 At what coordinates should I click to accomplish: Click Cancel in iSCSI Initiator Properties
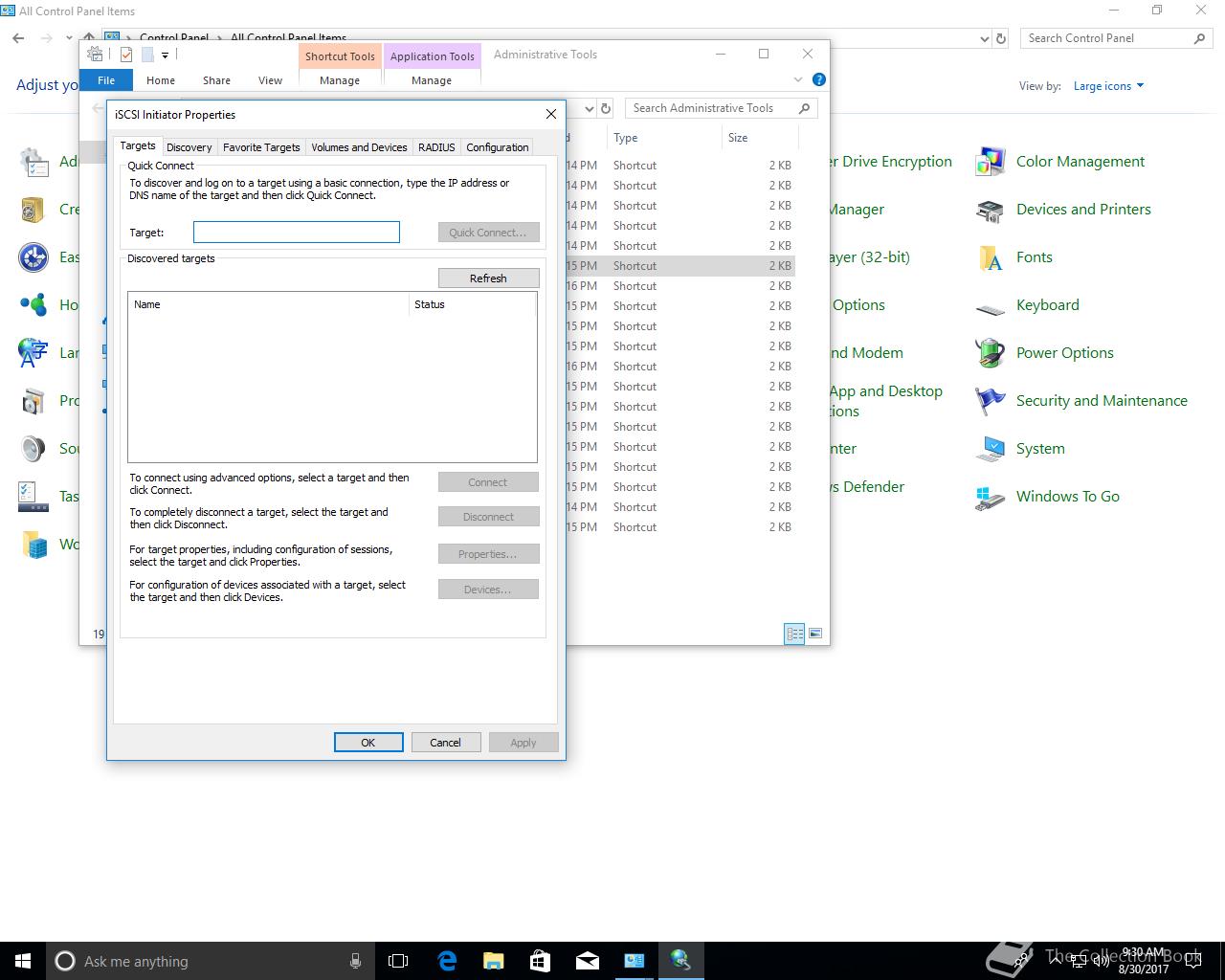tap(445, 743)
